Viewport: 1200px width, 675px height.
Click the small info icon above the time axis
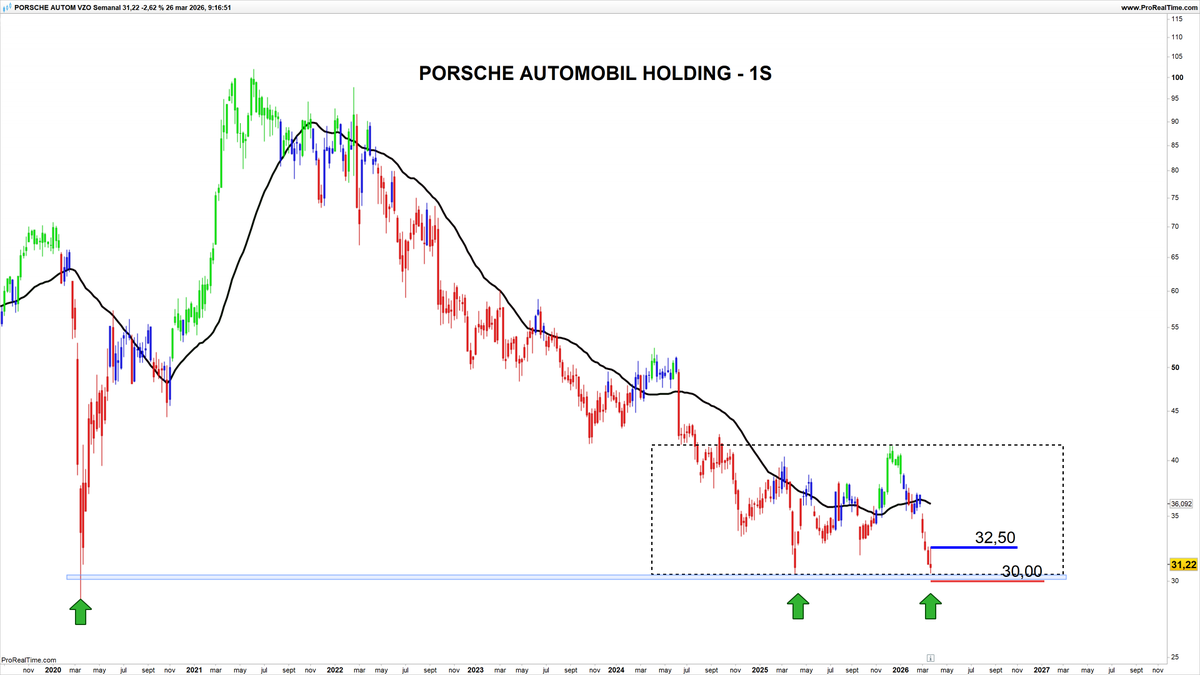pos(930,658)
